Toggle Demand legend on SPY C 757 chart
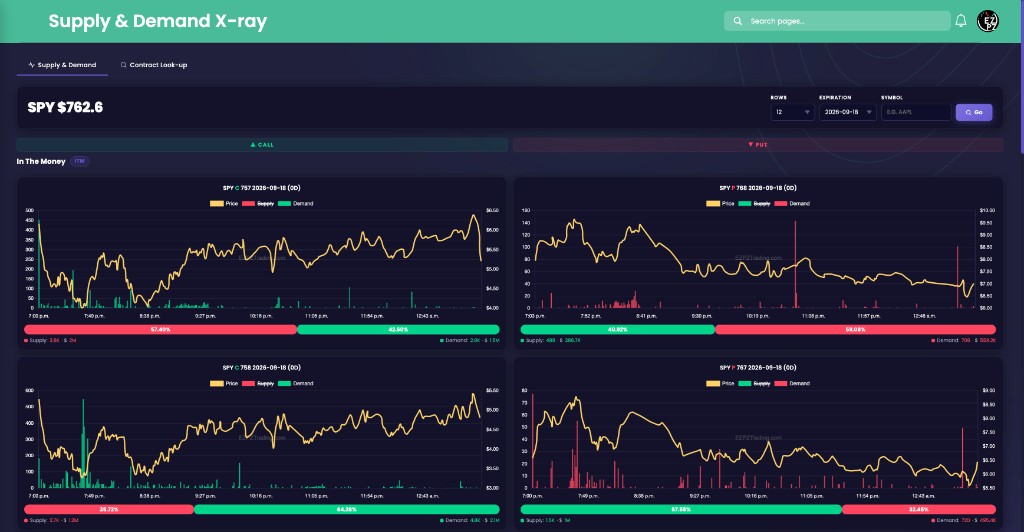This screenshot has height=532, width=1024. click(296, 204)
